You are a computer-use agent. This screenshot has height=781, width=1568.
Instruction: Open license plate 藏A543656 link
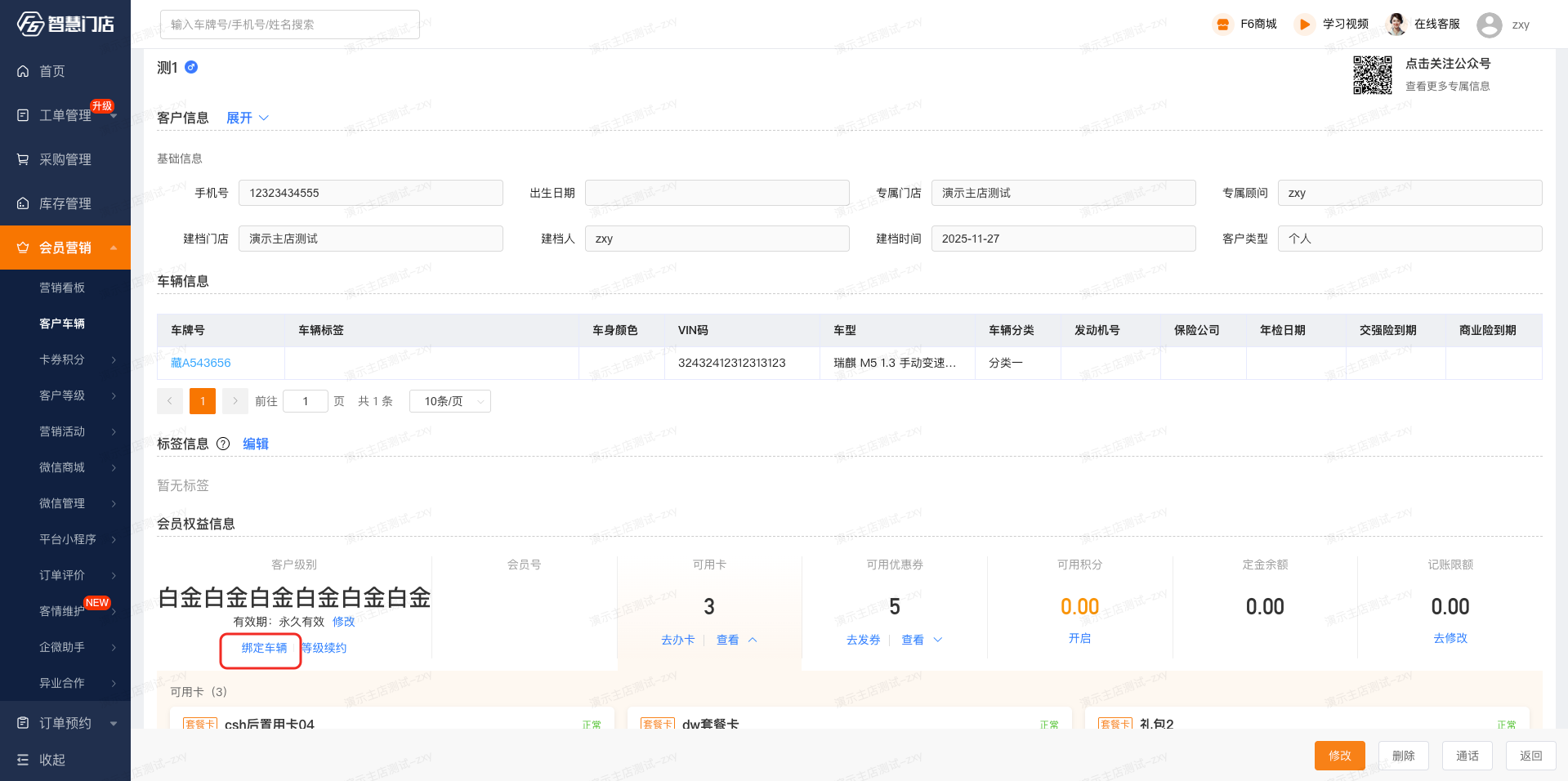201,363
